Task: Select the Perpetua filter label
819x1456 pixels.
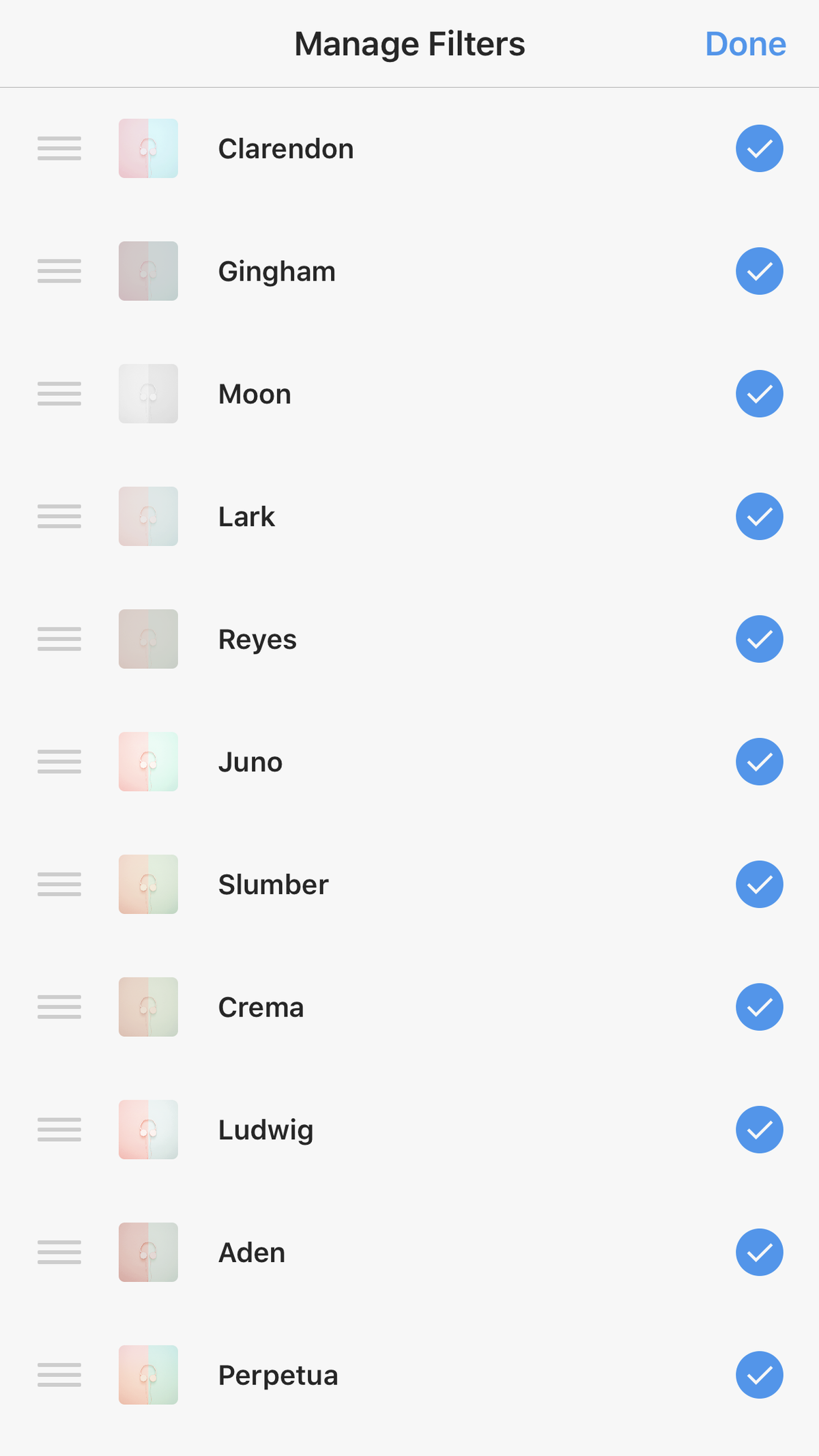Action: click(x=278, y=1376)
